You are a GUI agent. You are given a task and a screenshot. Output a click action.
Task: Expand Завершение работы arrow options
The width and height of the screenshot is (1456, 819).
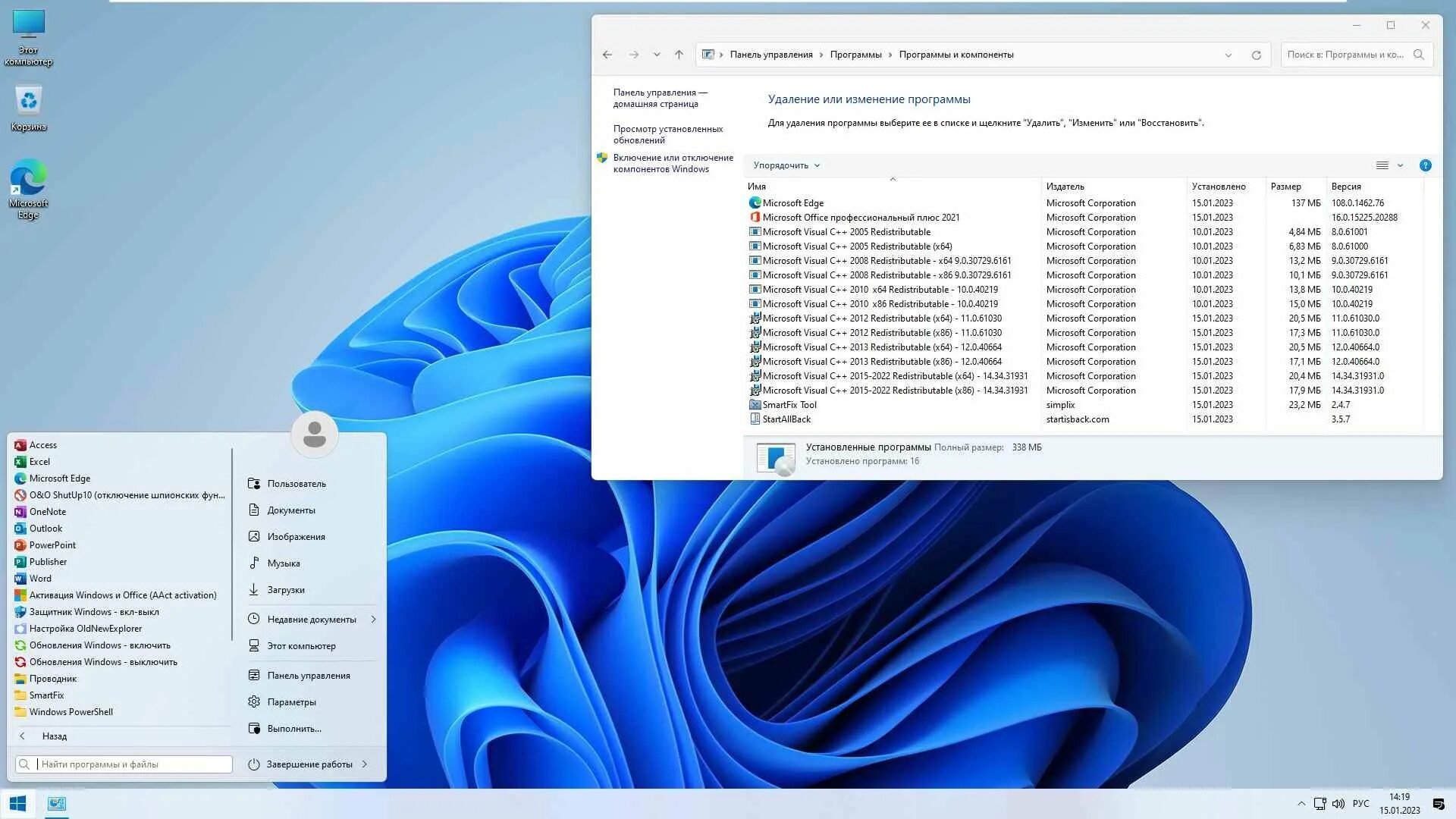(365, 764)
